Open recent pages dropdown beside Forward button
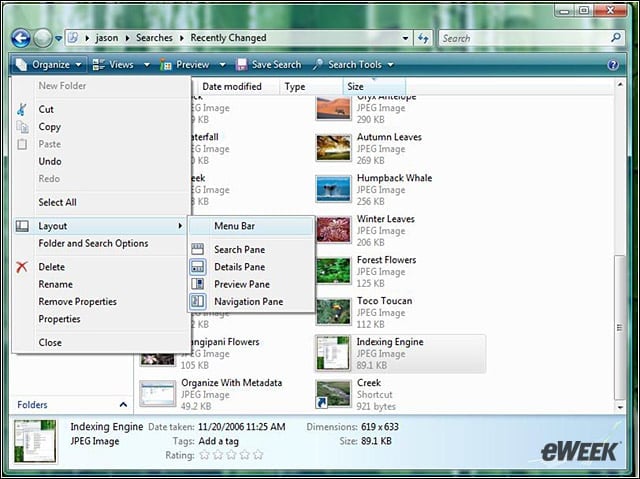This screenshot has width=640, height=479. click(x=58, y=39)
